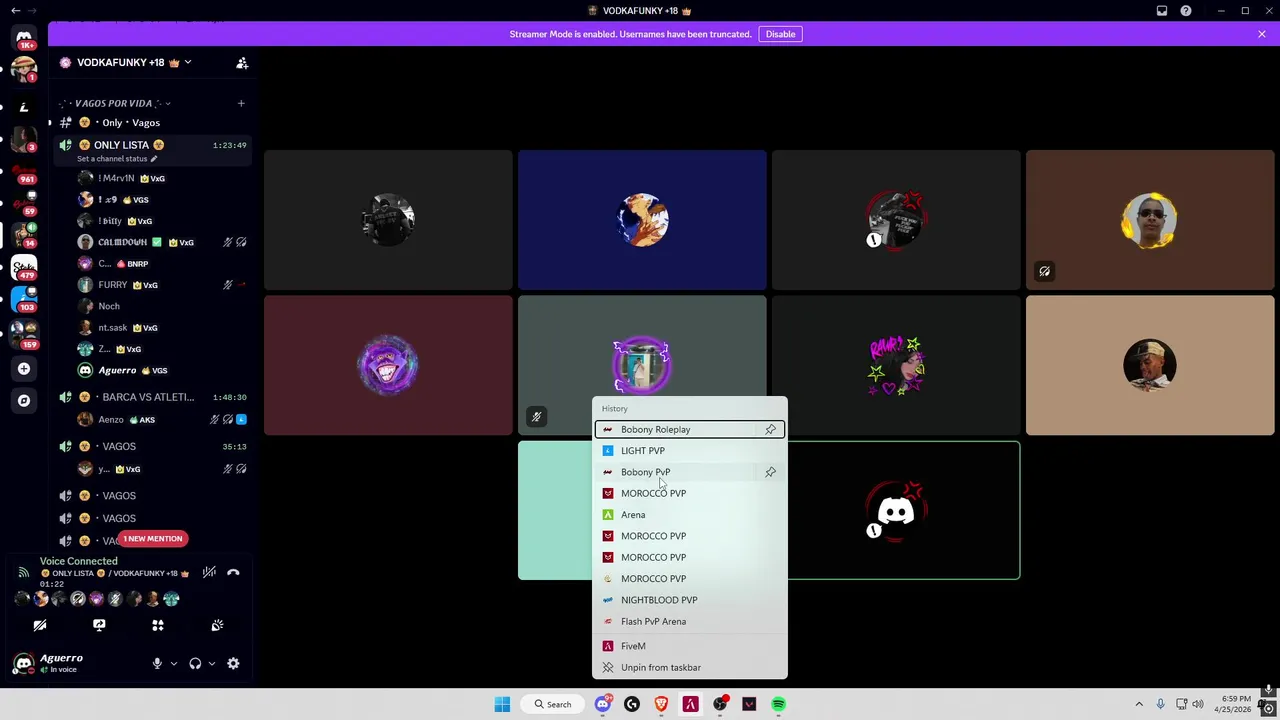This screenshot has width=1280, height=720.
Task: Open Arena from jump list history
Action: pyautogui.click(x=689, y=515)
